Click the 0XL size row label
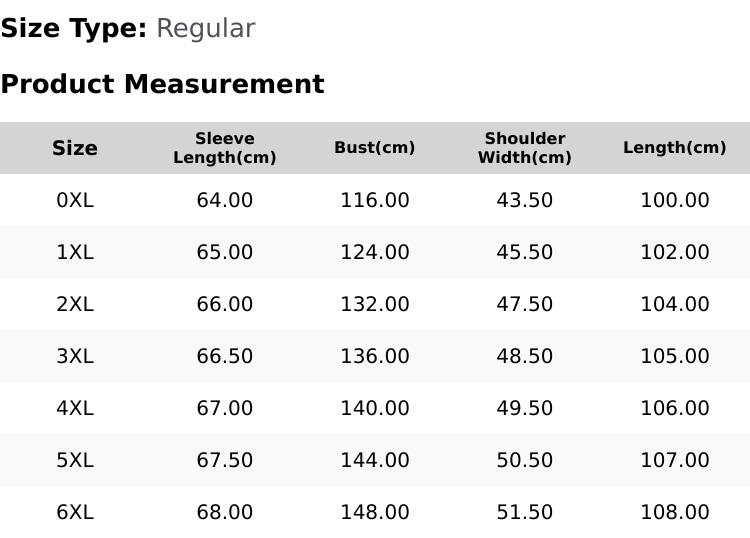The image size is (750, 538). tap(75, 200)
